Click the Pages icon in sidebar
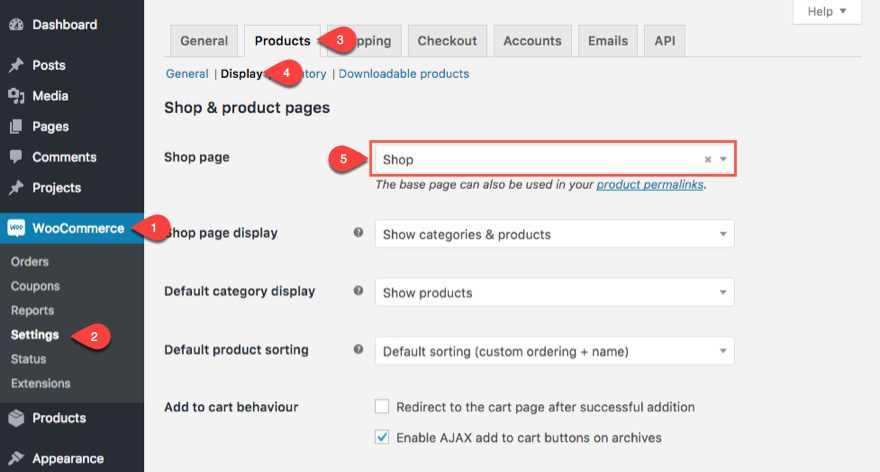 pos(16,127)
